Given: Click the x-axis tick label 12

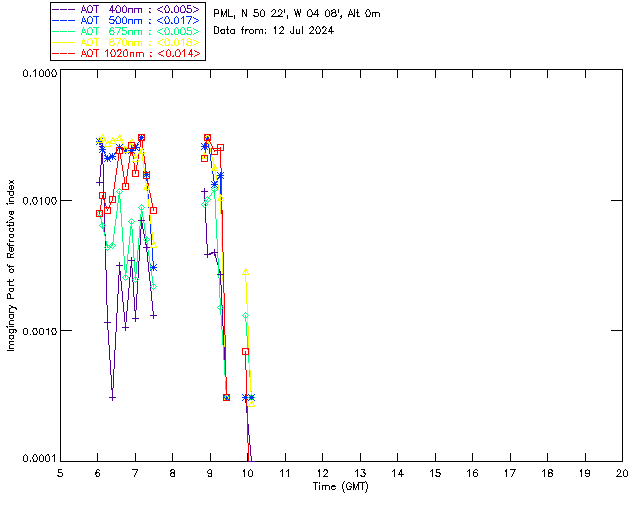Looking at the screenshot, I should 322,474.
